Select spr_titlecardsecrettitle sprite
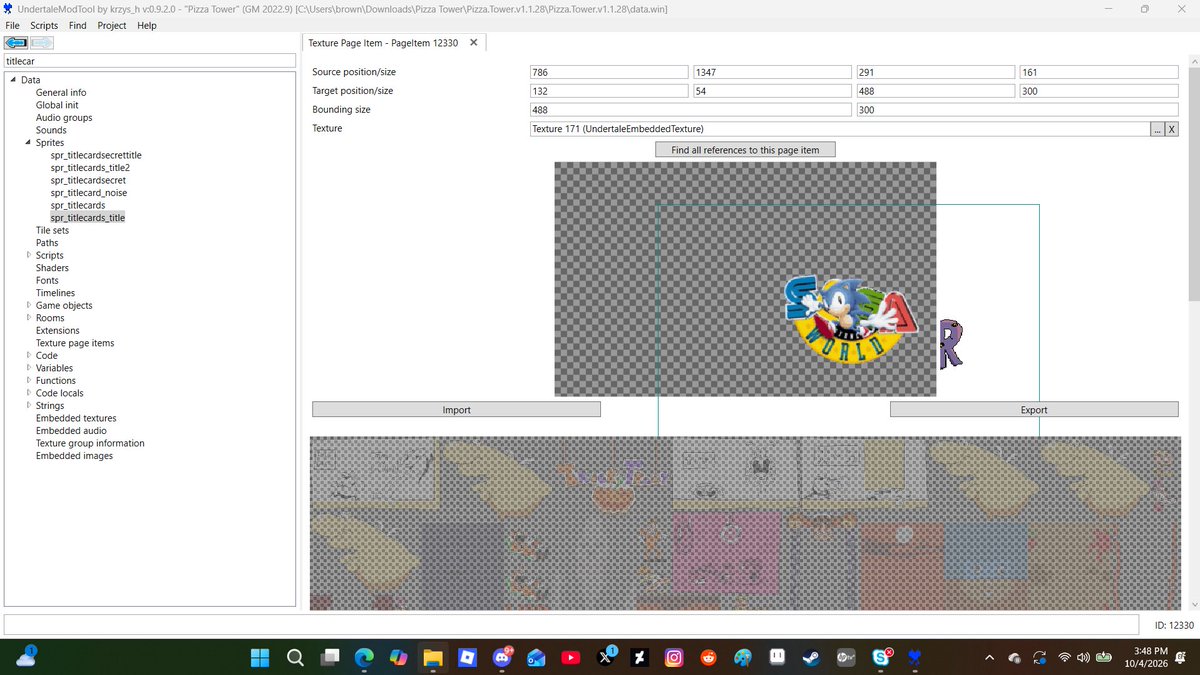This screenshot has height=675, width=1200. coord(96,155)
